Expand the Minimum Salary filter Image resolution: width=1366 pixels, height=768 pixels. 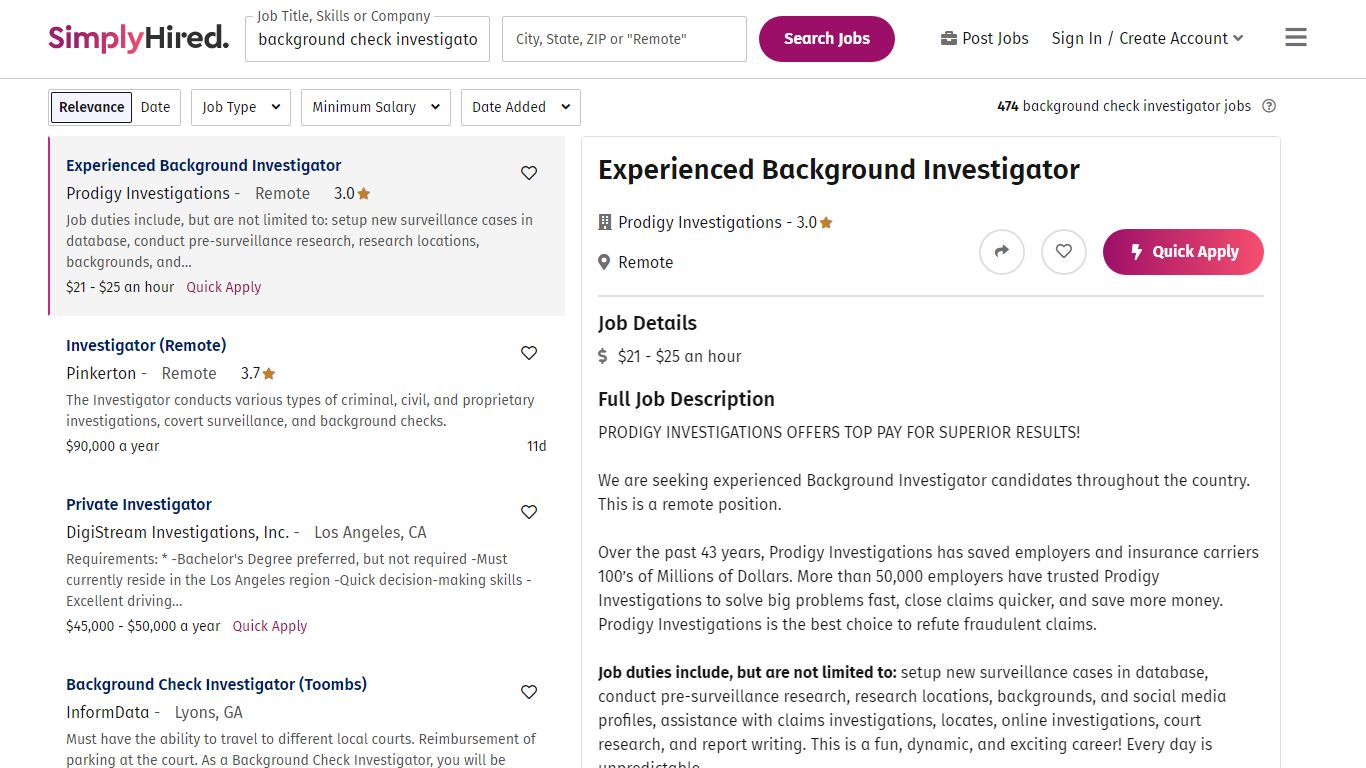pyautogui.click(x=376, y=107)
